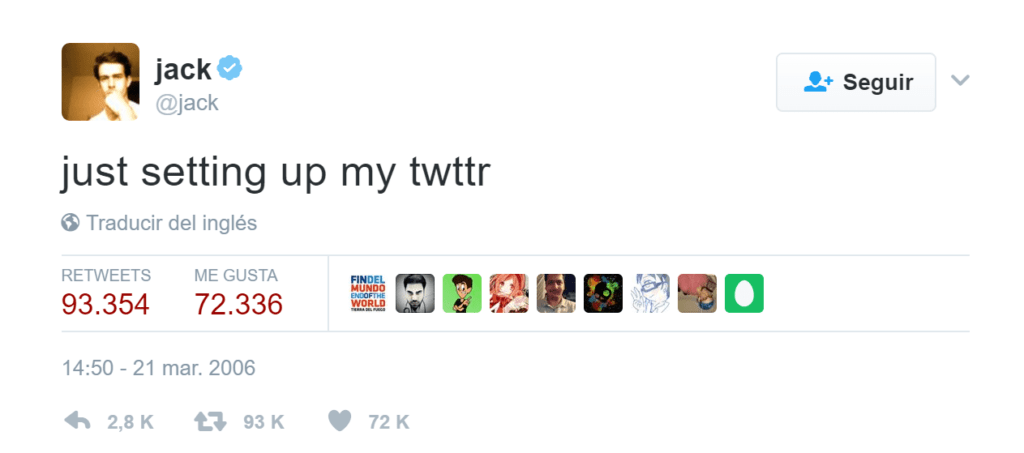The width and height of the screenshot is (1024, 453).
Task: Click the green cartoon boy avatar
Action: (462, 293)
